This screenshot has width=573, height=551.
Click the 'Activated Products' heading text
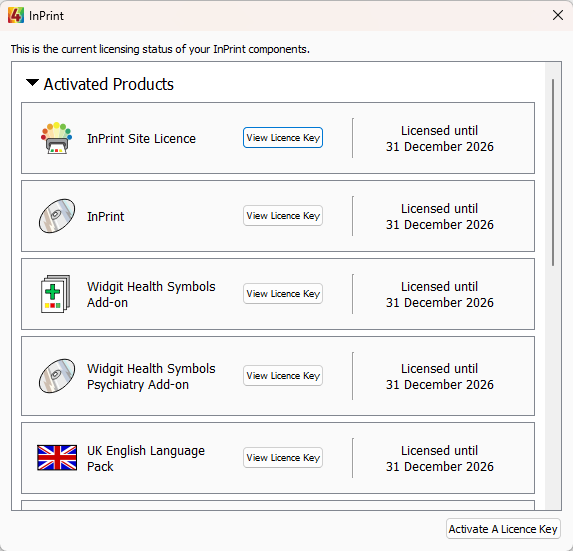pos(109,84)
